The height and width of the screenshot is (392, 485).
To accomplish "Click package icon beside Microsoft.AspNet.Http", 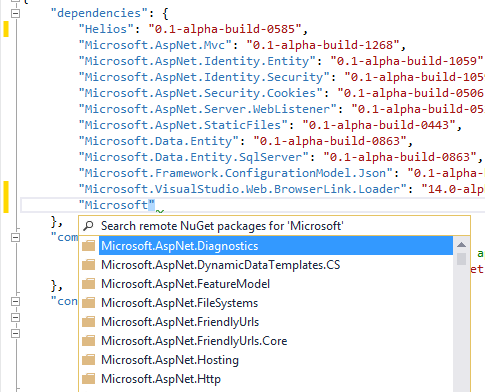I will click(89, 379).
